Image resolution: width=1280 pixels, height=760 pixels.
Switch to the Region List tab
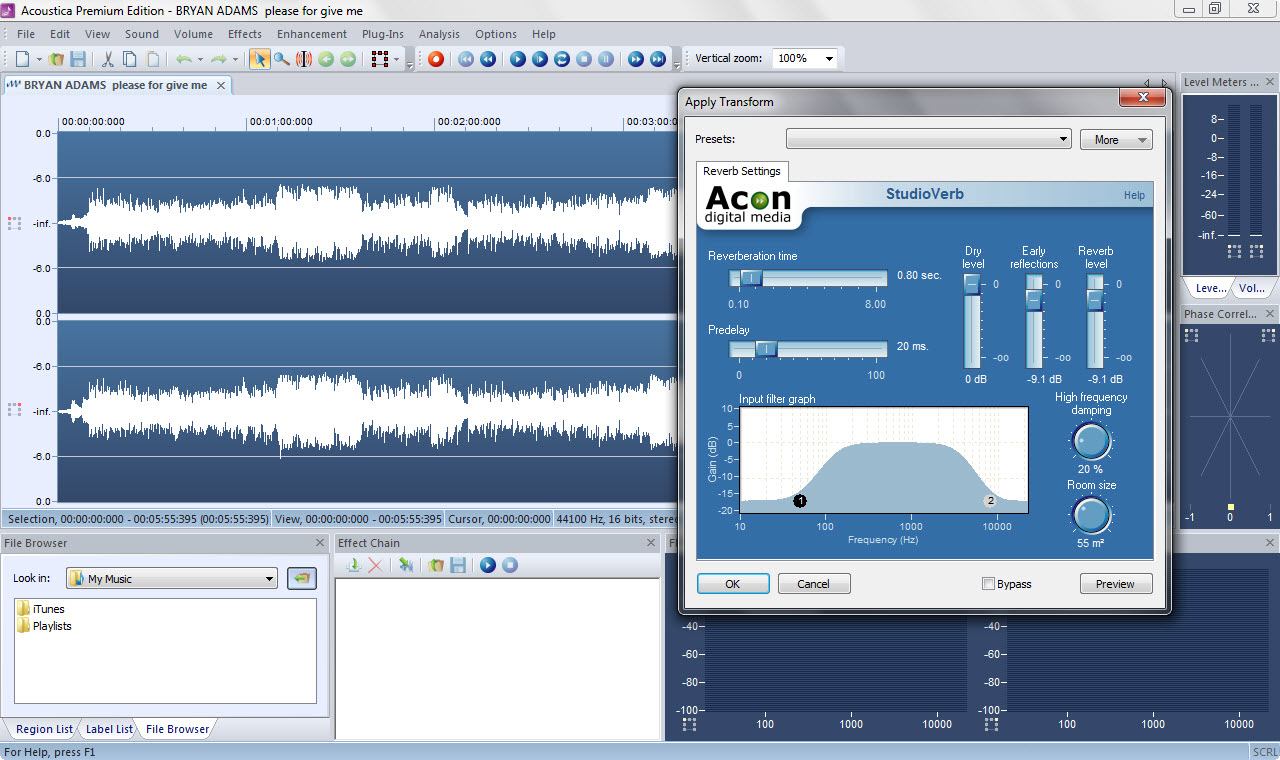click(x=44, y=729)
